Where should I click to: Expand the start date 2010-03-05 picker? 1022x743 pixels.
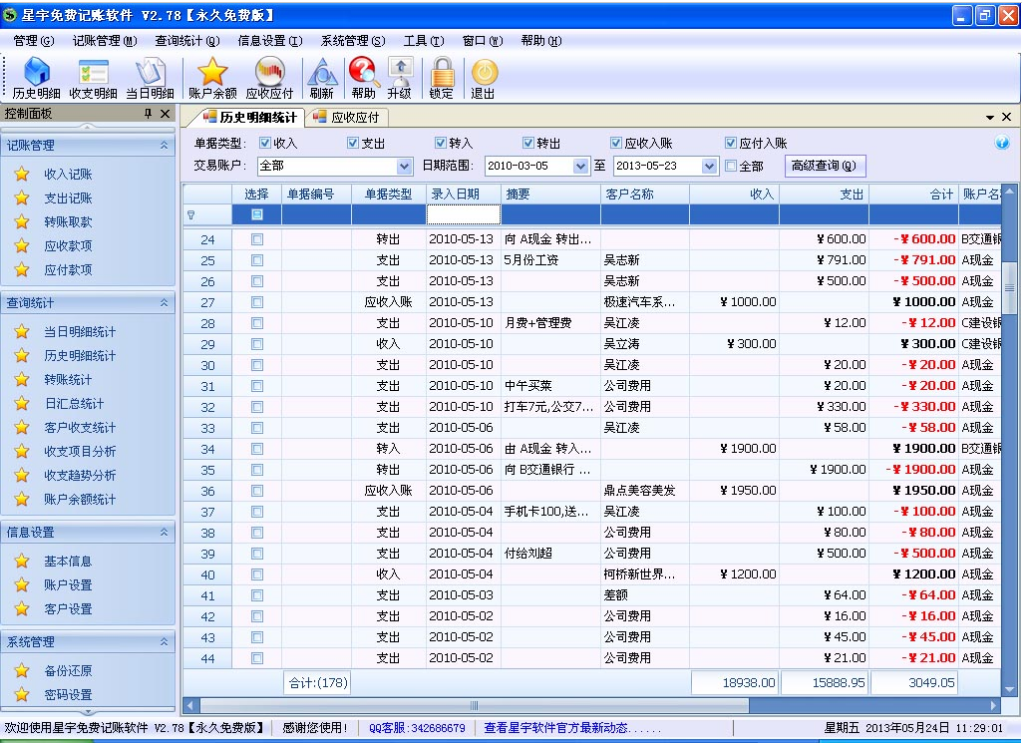pos(581,166)
